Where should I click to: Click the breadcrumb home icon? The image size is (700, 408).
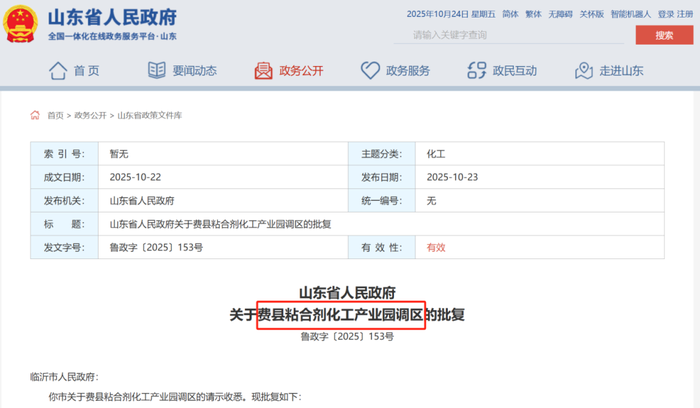coord(36,116)
